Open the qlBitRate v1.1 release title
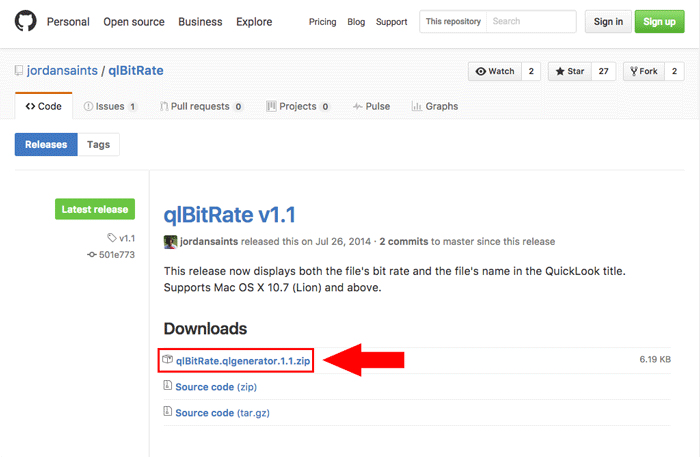The image size is (700, 457). pyautogui.click(x=229, y=215)
